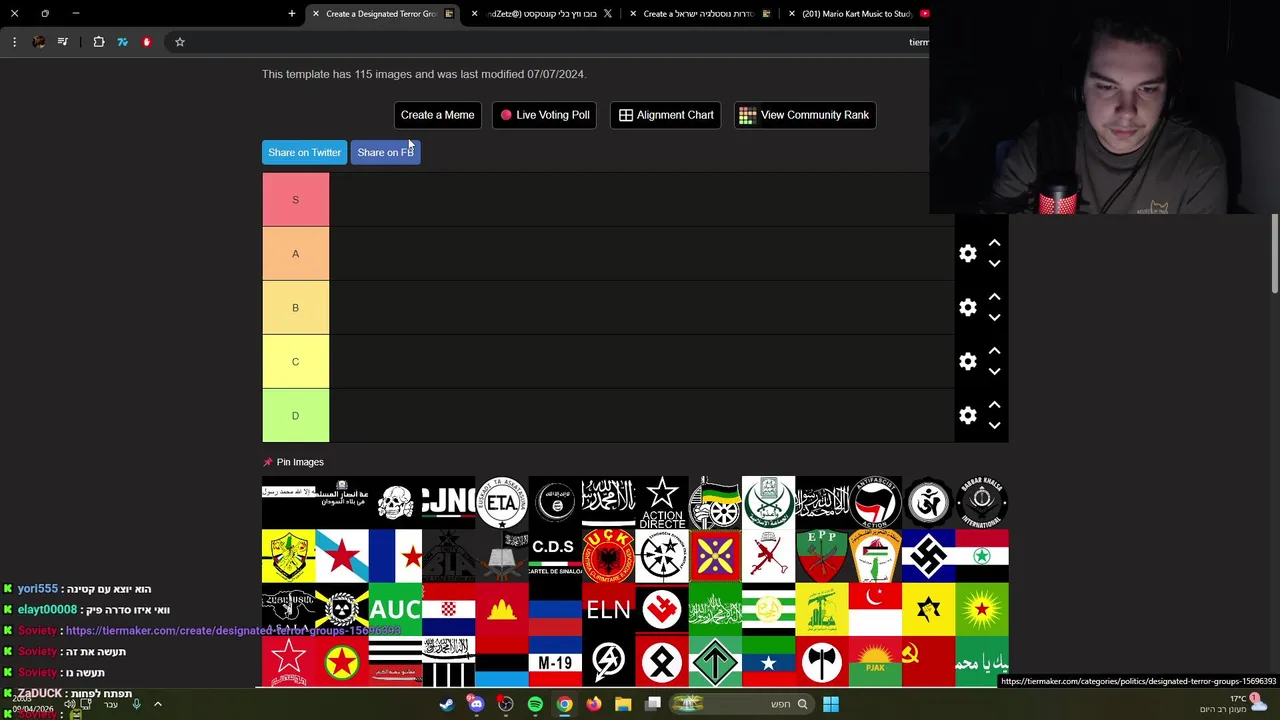Move tier A row up
The width and height of the screenshot is (1280, 720).
(x=994, y=243)
